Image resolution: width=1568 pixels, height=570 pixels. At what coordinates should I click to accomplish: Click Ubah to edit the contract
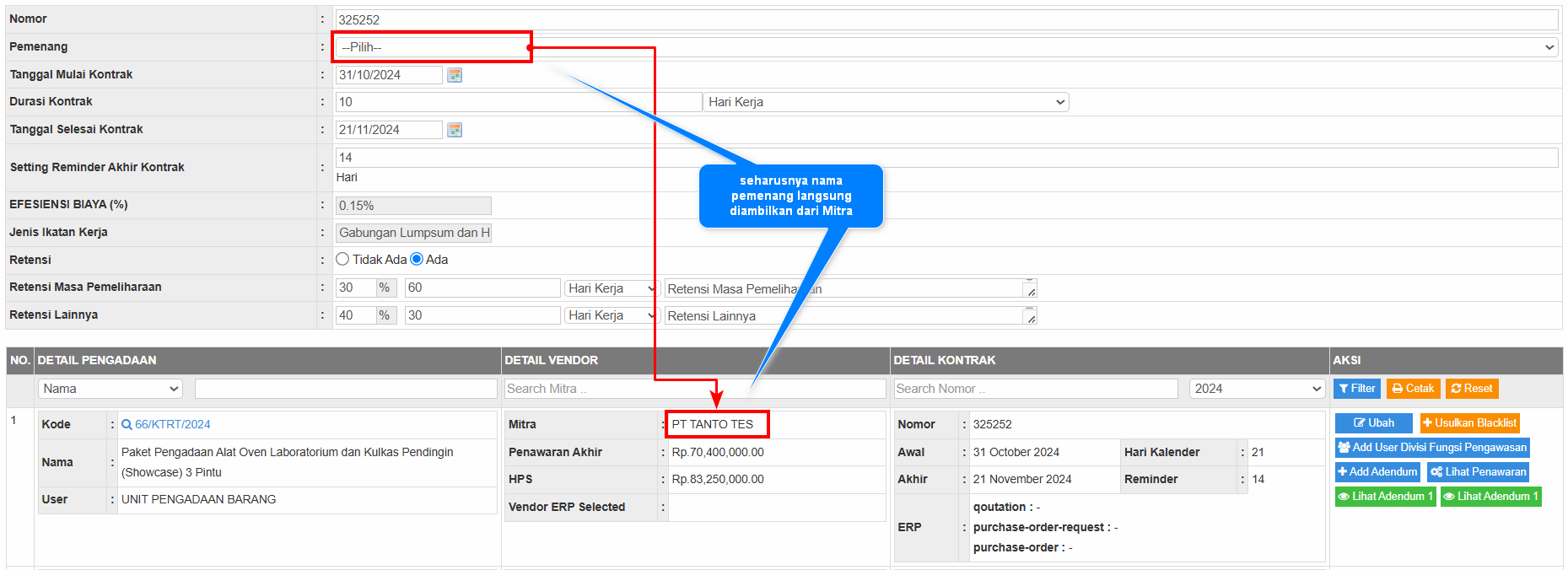pyautogui.click(x=1373, y=423)
